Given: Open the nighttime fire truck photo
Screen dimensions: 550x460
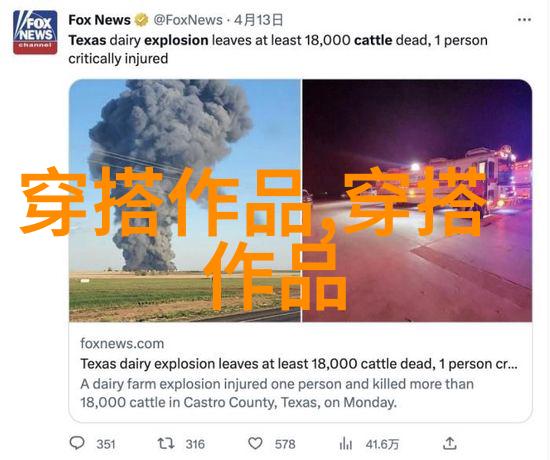Looking at the screenshot, I should click(x=417, y=200).
